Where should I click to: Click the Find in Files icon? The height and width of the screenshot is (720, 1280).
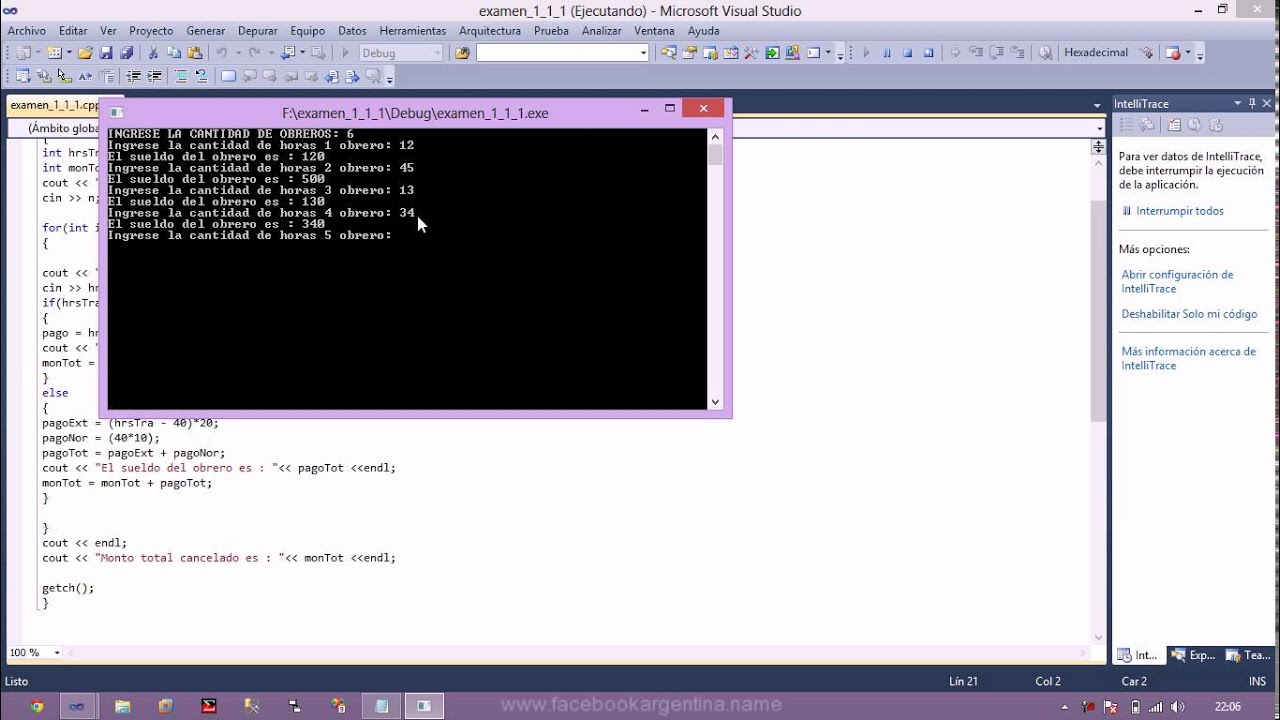point(462,53)
